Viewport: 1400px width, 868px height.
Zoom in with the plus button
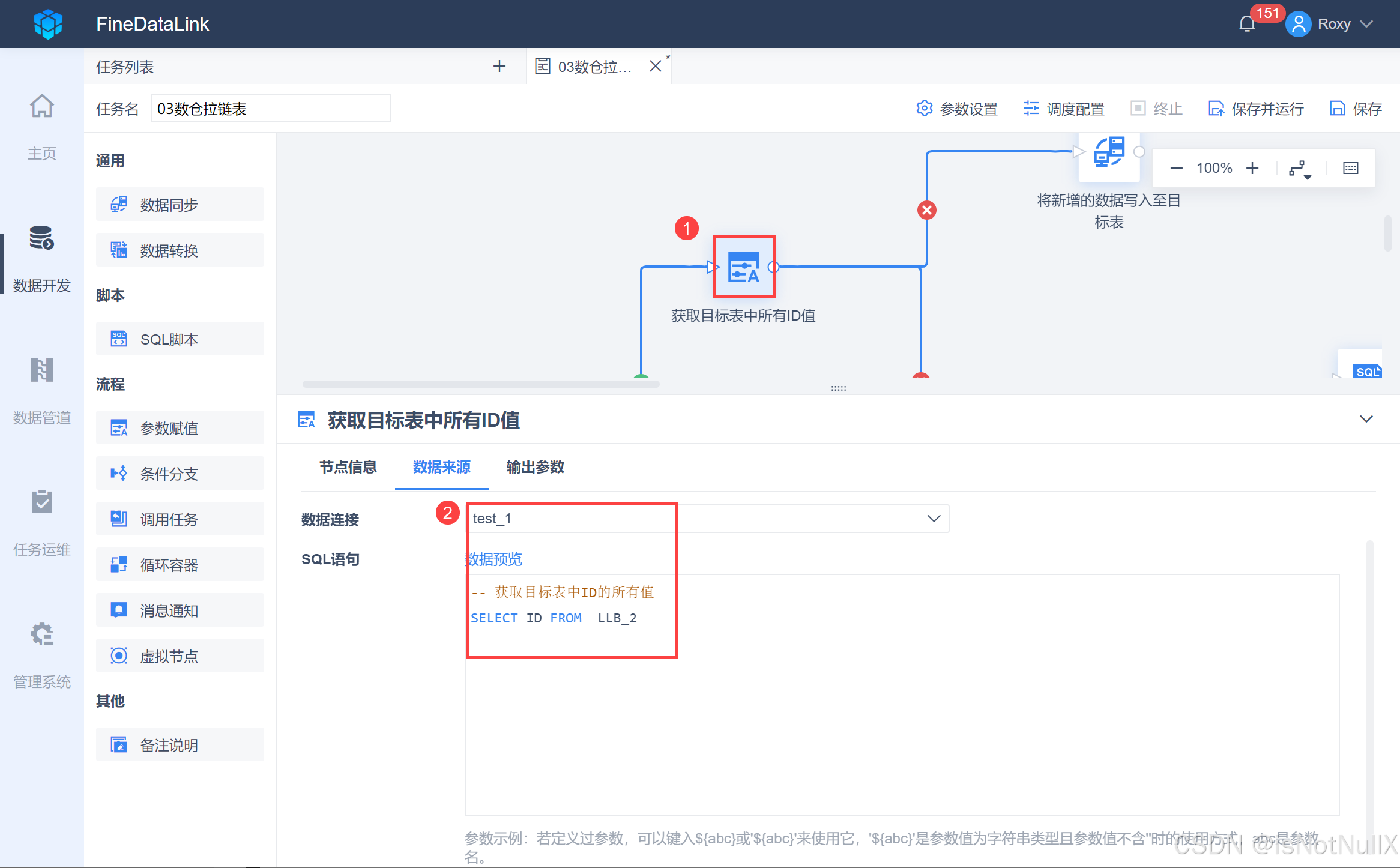(1252, 169)
